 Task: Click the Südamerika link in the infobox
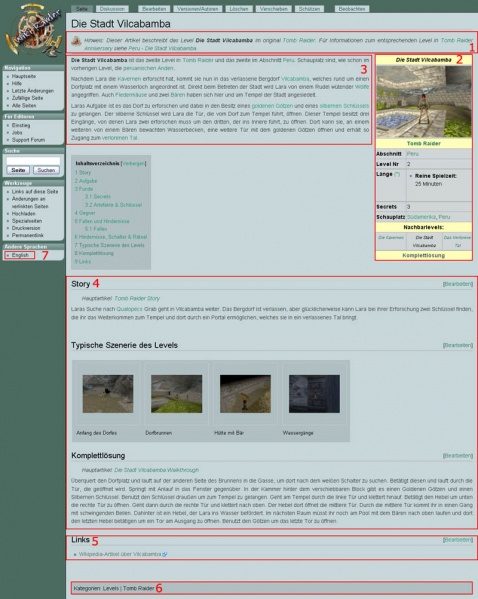click(x=421, y=217)
